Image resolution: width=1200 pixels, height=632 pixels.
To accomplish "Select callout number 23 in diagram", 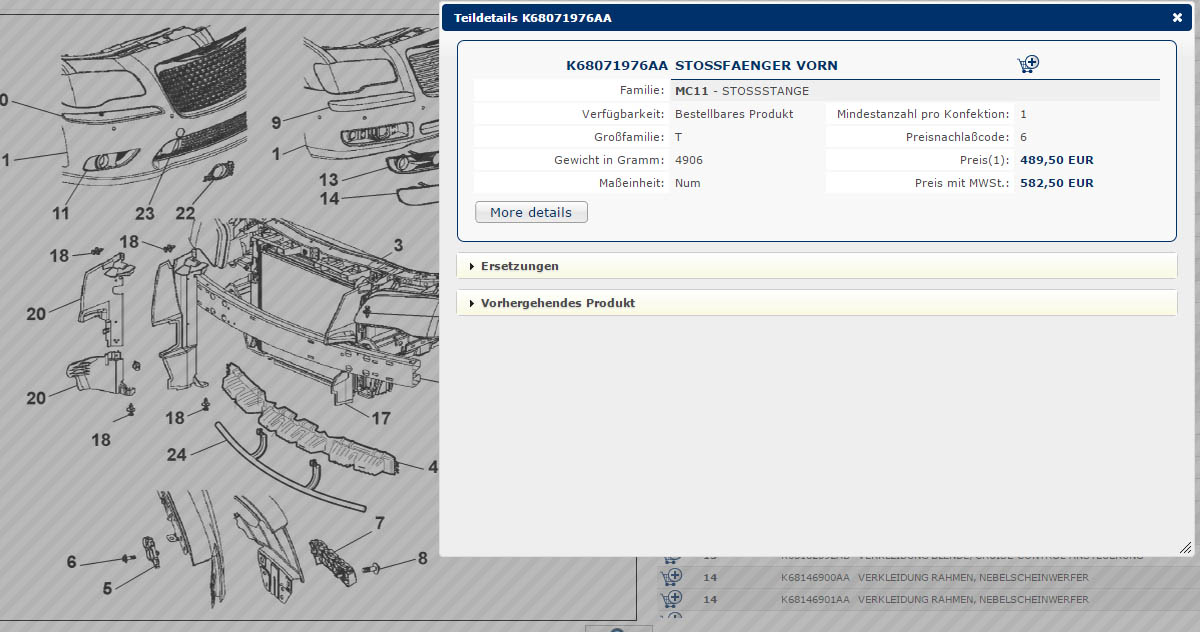I will point(145,213).
